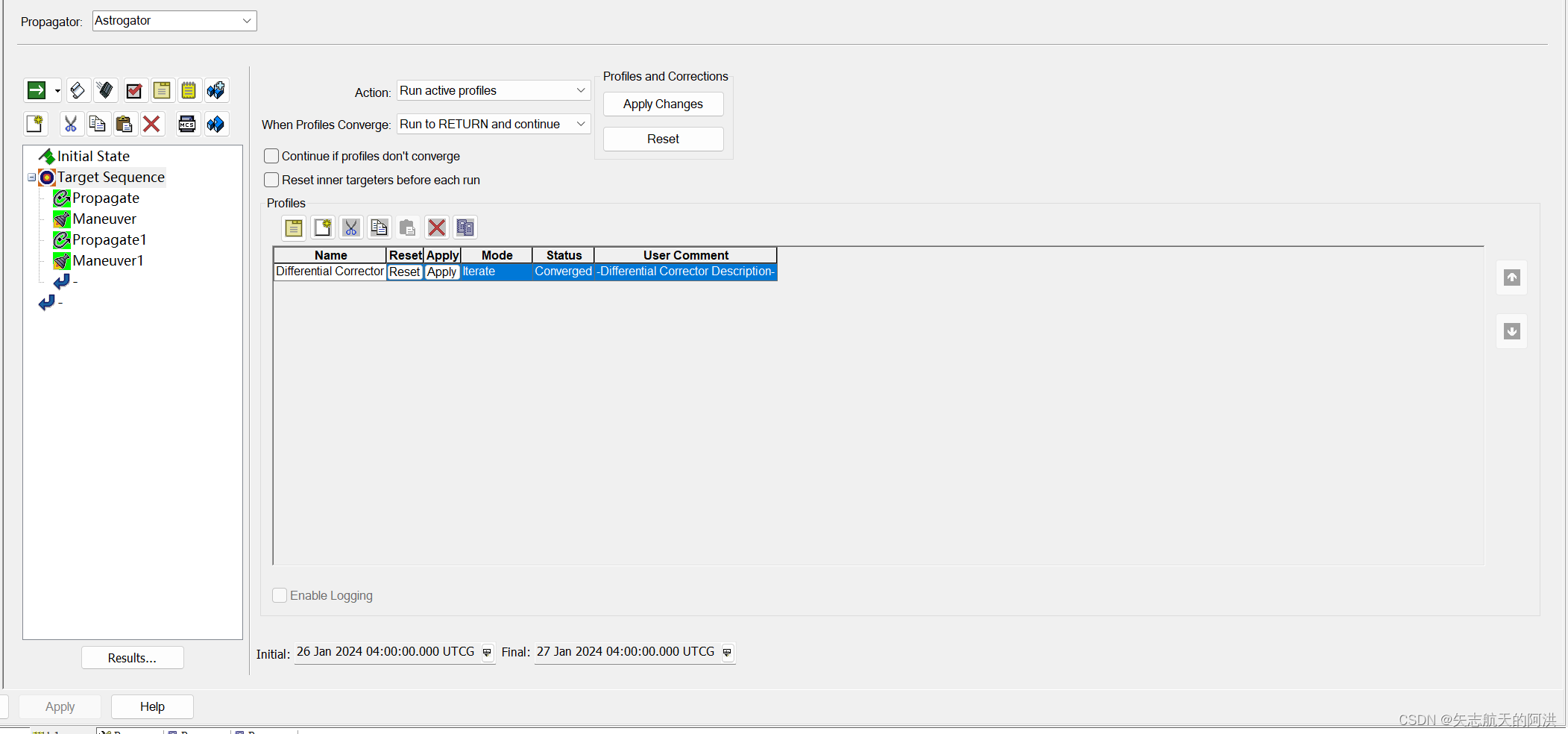Open the Propagator dropdown
The height and width of the screenshot is (734, 1568).
point(246,20)
